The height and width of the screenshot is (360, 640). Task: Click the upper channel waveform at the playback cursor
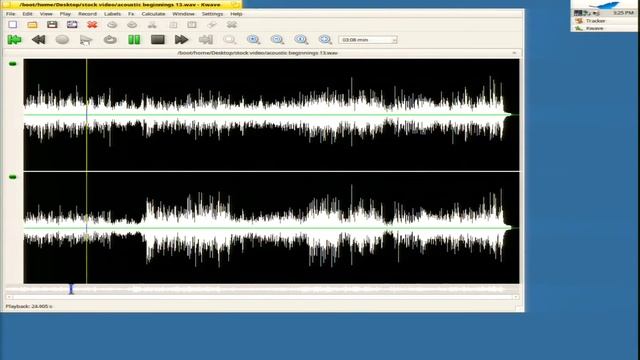coord(87,115)
